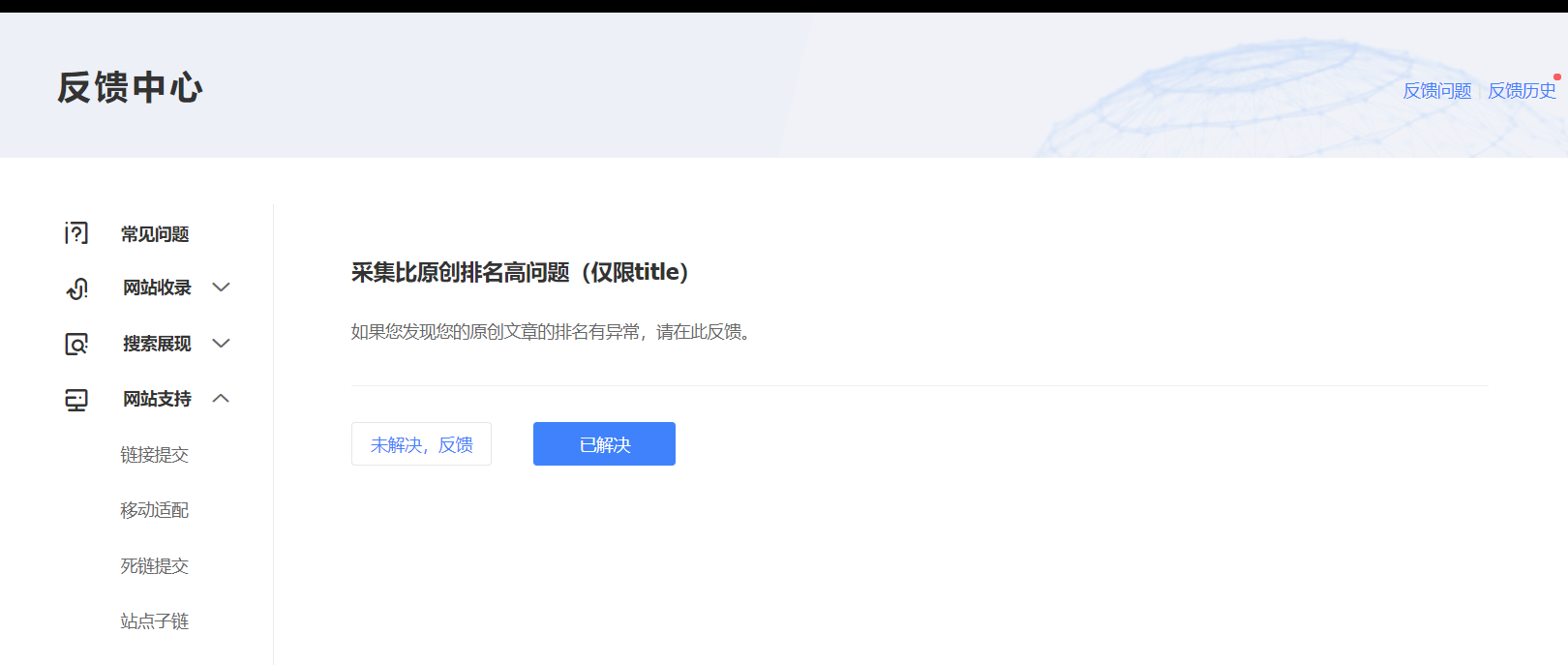Open 移动适配 in the sidebar

(x=154, y=510)
